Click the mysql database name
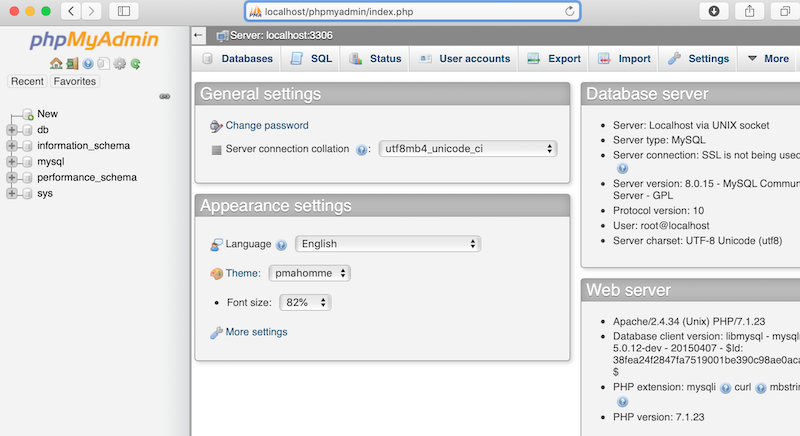 [51, 162]
